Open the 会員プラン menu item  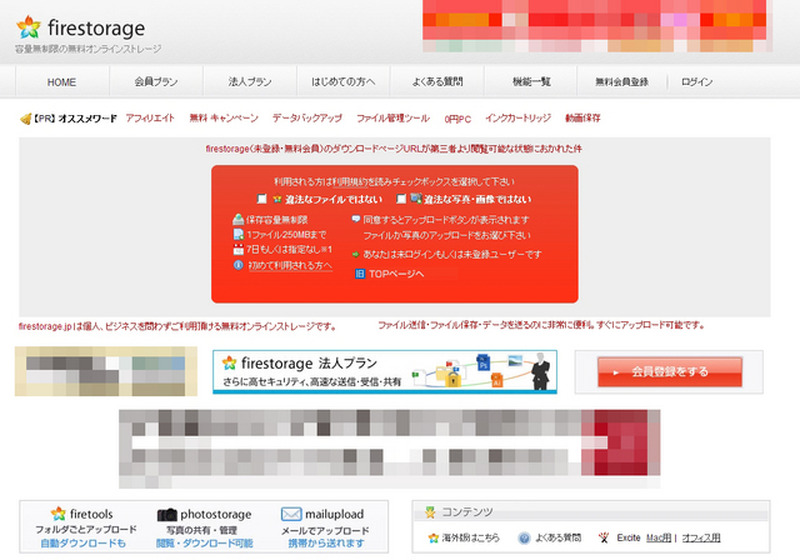156,82
